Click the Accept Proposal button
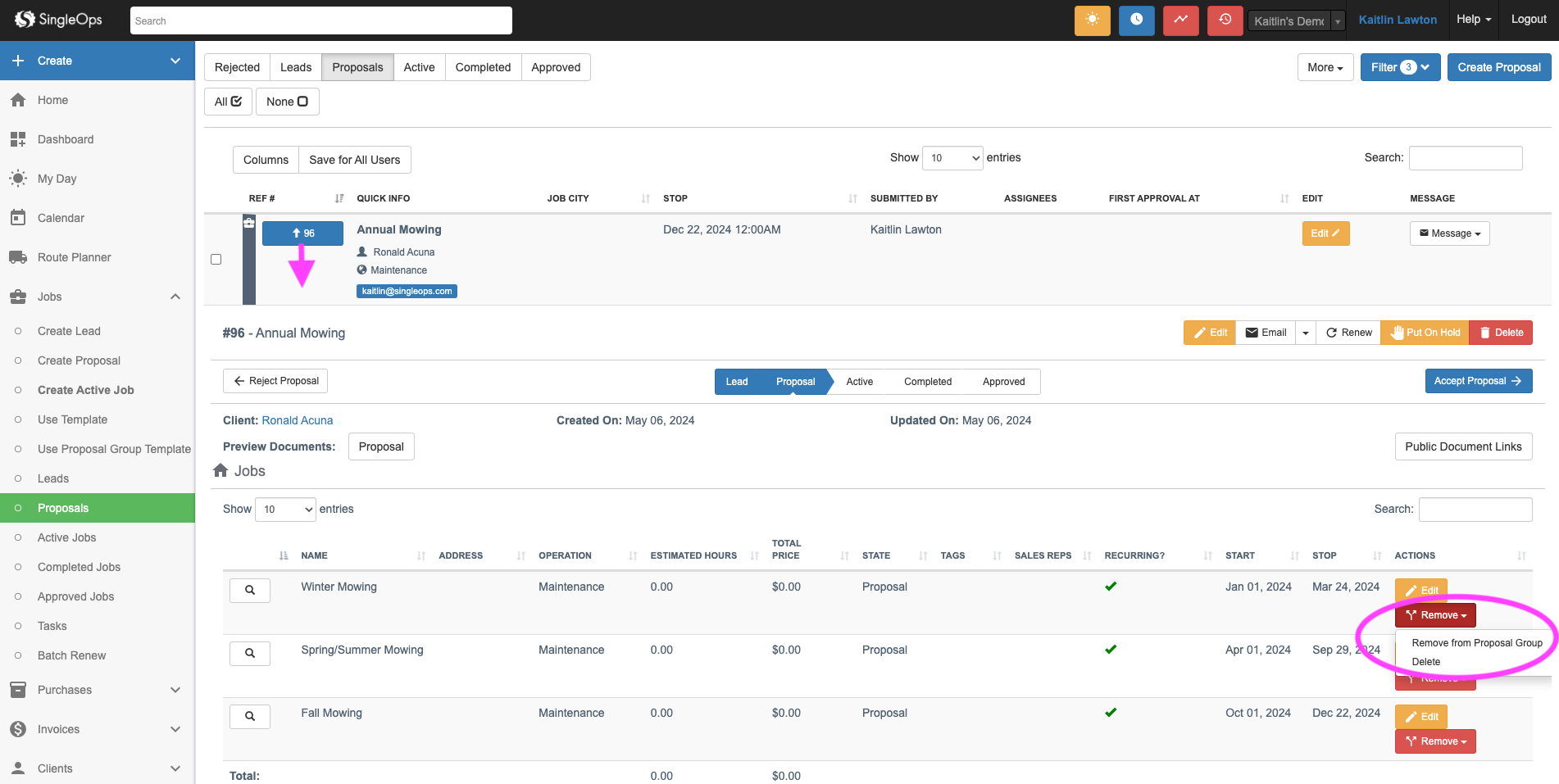This screenshot has width=1559, height=784. [1478, 381]
